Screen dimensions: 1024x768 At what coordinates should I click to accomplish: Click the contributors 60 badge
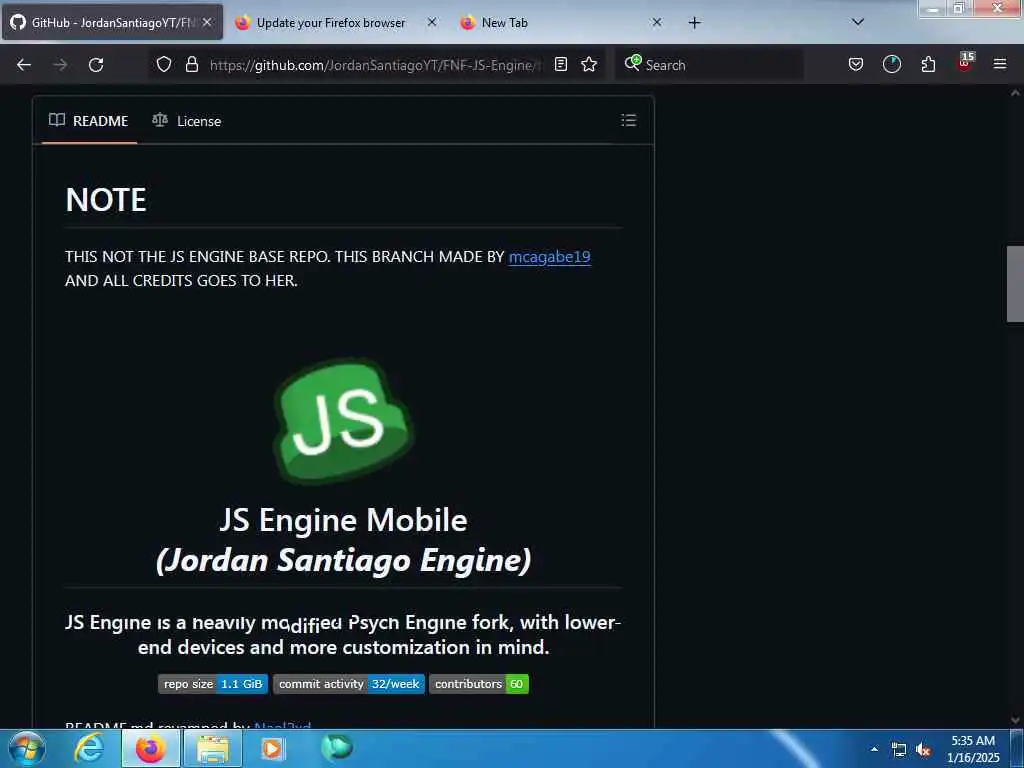tap(479, 684)
